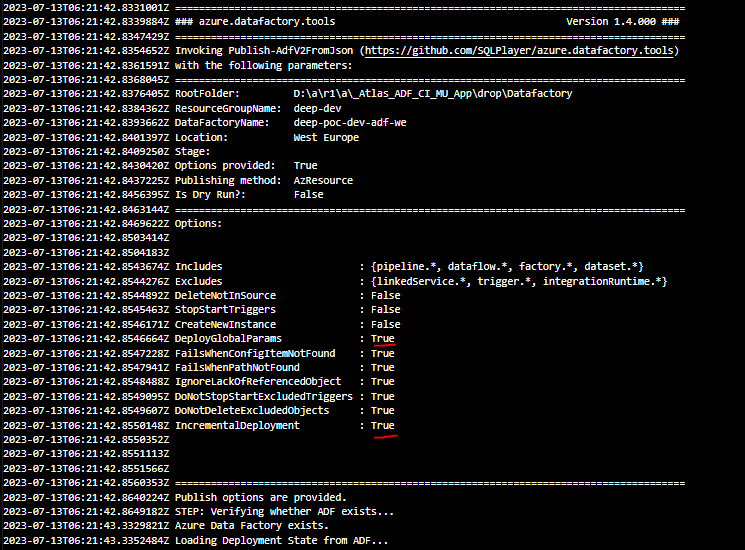Click timestamp 2023-07-13T06:21:42.8640224Z
Screen dimensions: 745x550
pos(86,497)
